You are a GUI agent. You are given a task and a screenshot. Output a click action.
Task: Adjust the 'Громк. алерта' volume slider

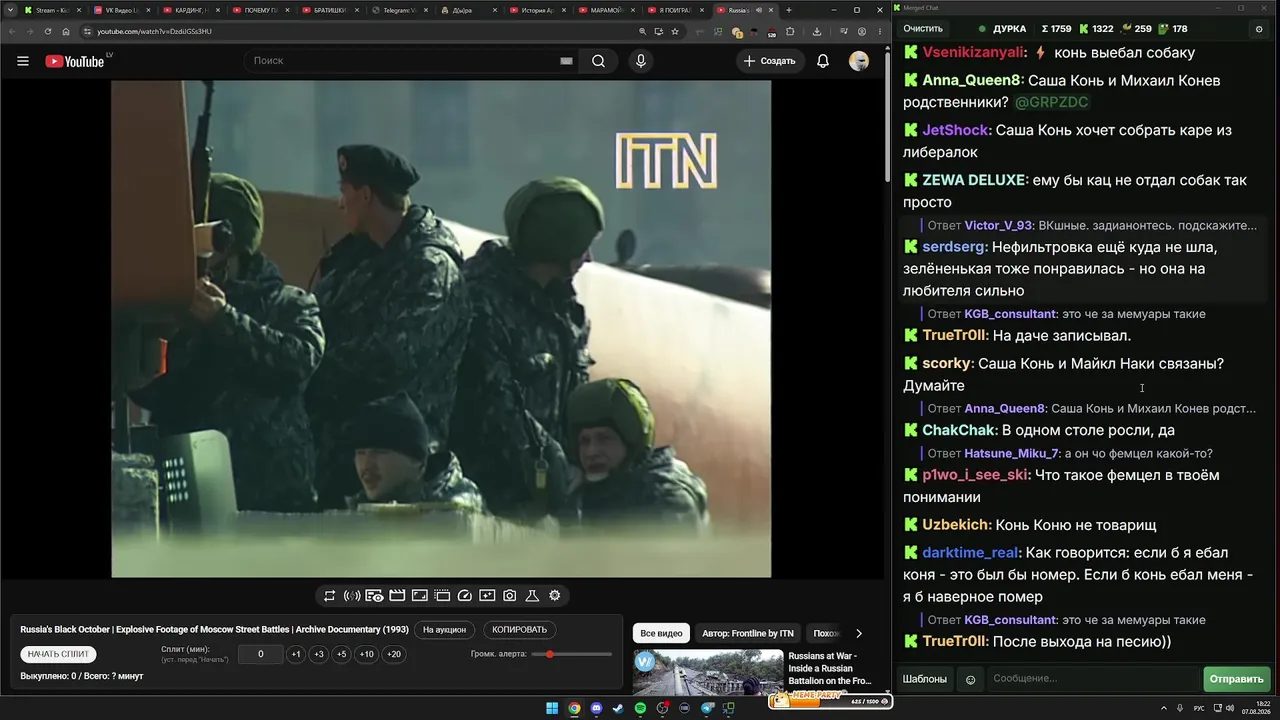coord(571,654)
